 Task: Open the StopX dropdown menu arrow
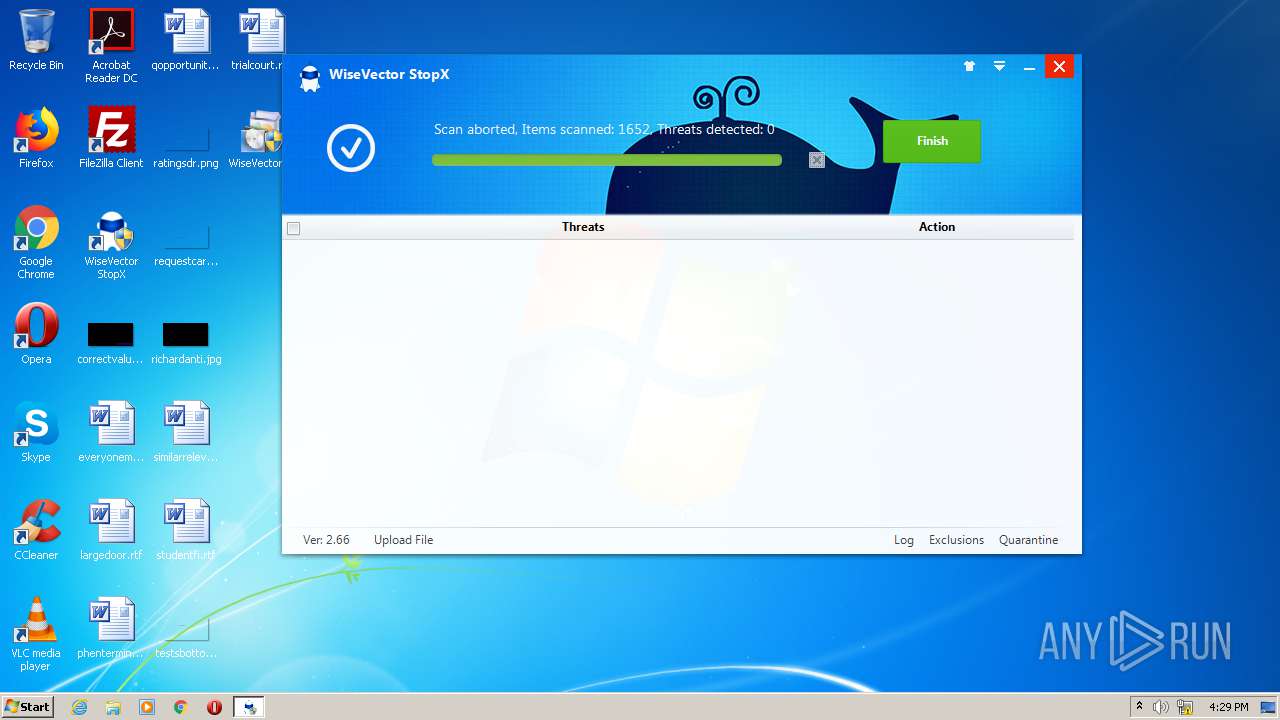tap(999, 66)
